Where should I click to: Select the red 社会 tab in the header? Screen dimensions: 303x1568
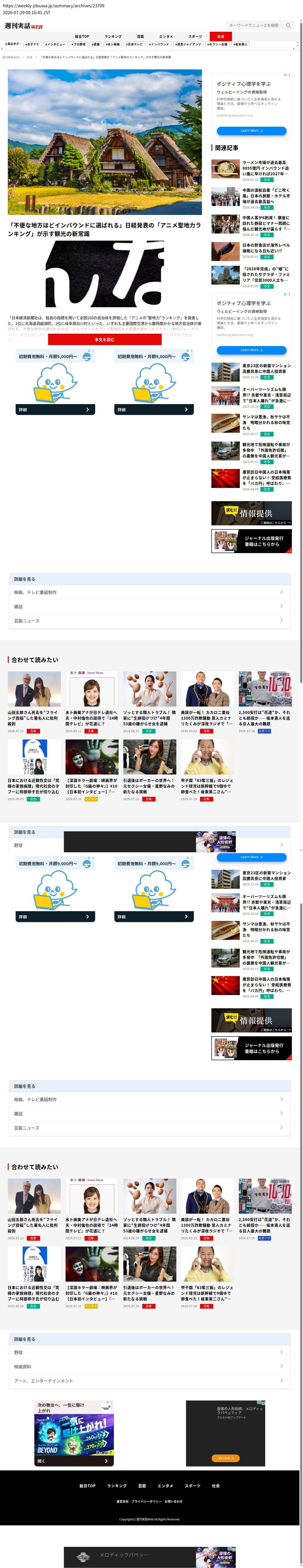click(221, 36)
